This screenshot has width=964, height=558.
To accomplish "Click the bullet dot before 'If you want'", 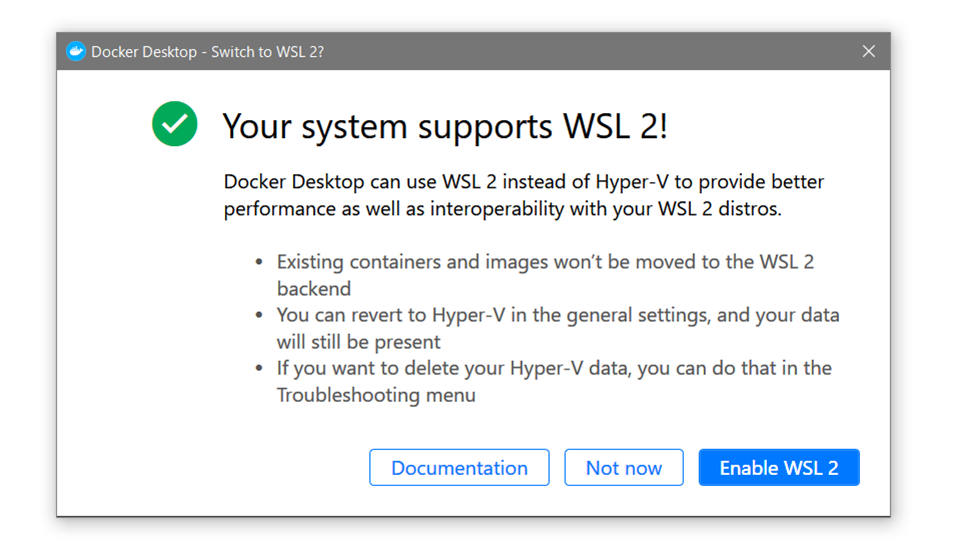I will coord(260,368).
